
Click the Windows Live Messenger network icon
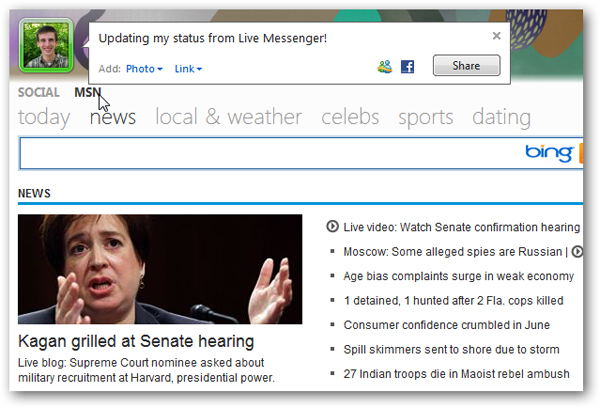[x=385, y=67]
